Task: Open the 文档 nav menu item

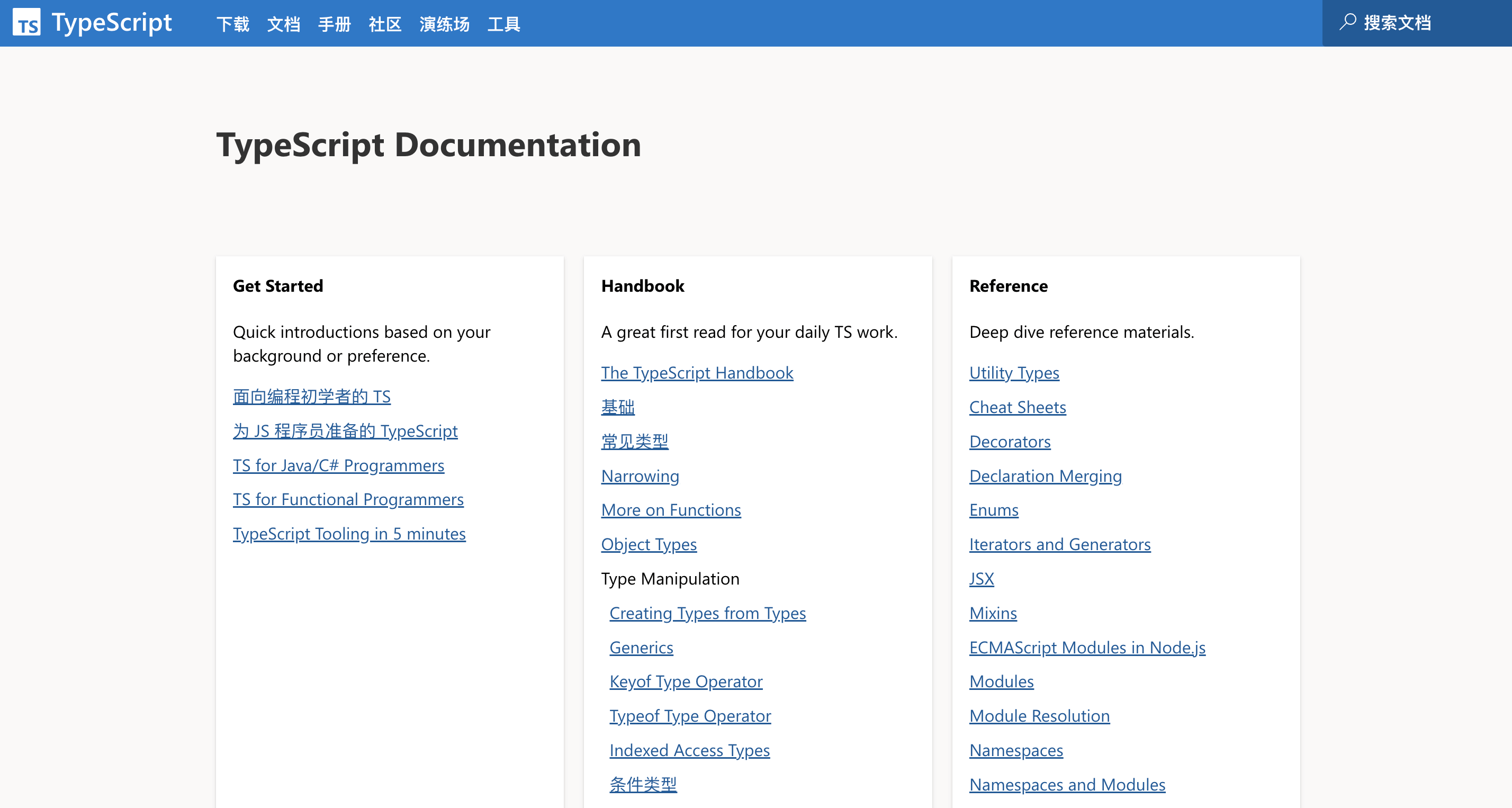Action: click(284, 24)
